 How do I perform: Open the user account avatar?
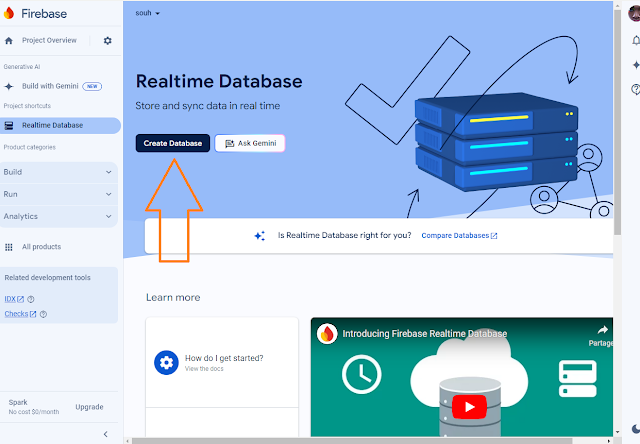pos(634,13)
